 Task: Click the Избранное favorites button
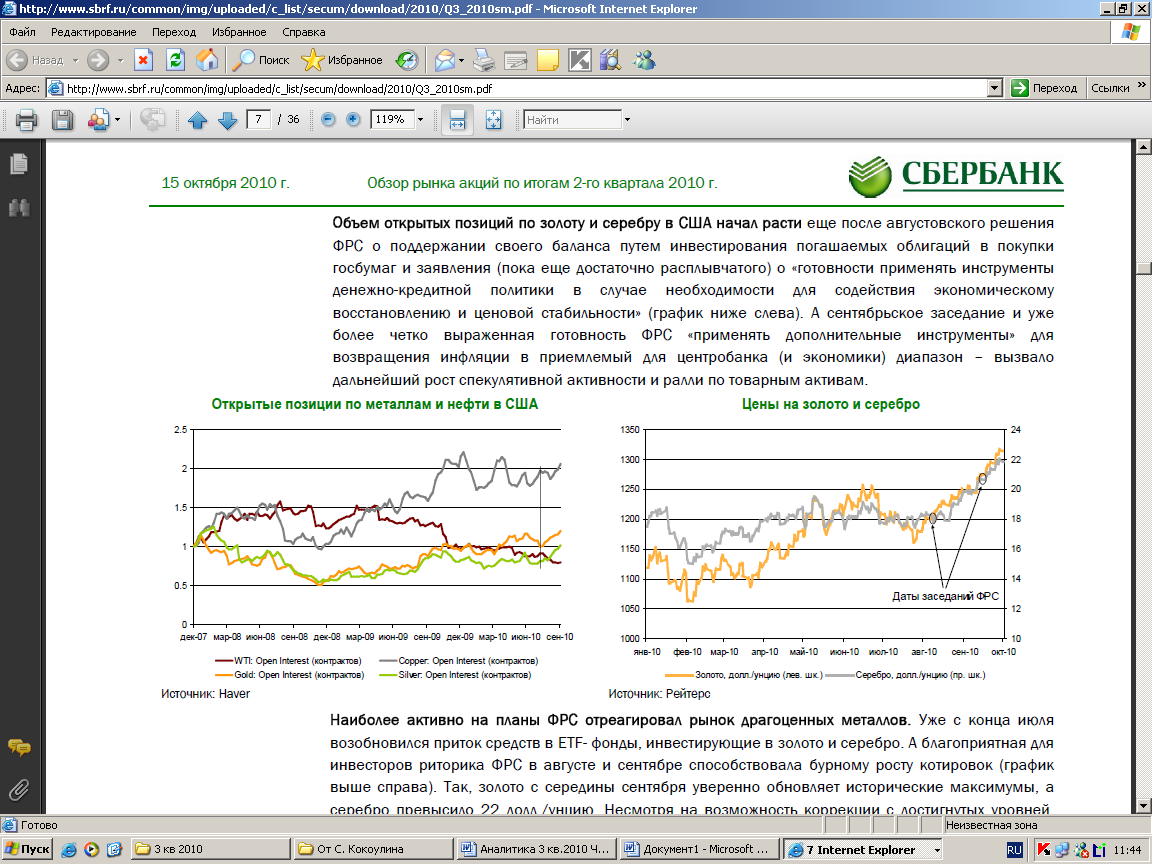tap(342, 60)
